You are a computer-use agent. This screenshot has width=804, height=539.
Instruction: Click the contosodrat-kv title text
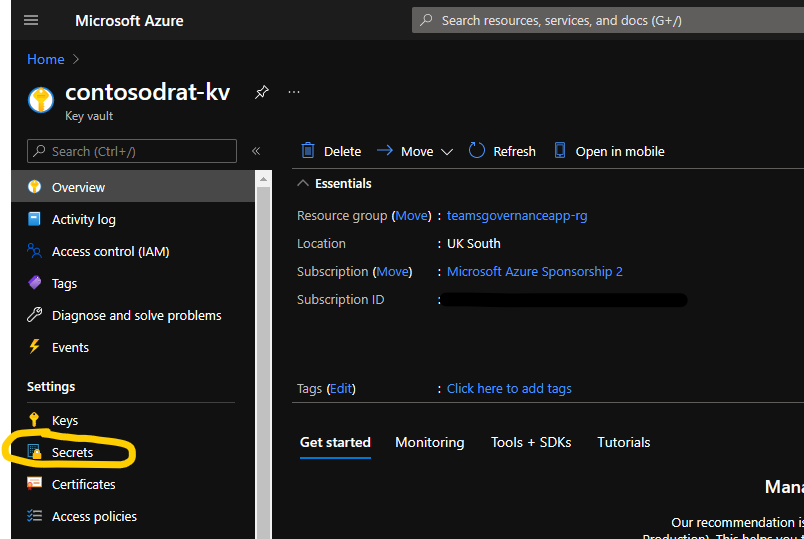[147, 92]
